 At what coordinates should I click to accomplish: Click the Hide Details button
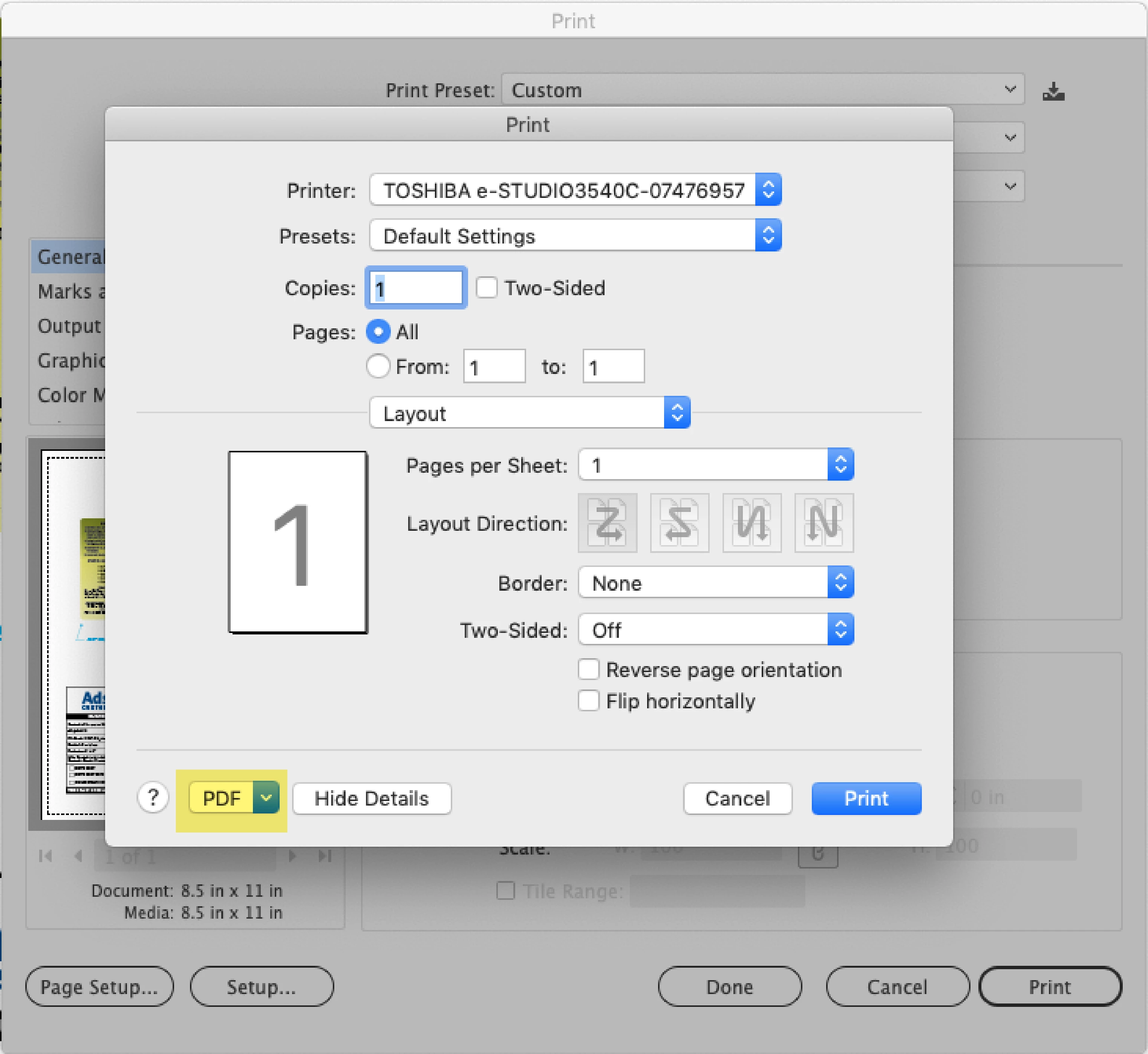[x=372, y=798]
